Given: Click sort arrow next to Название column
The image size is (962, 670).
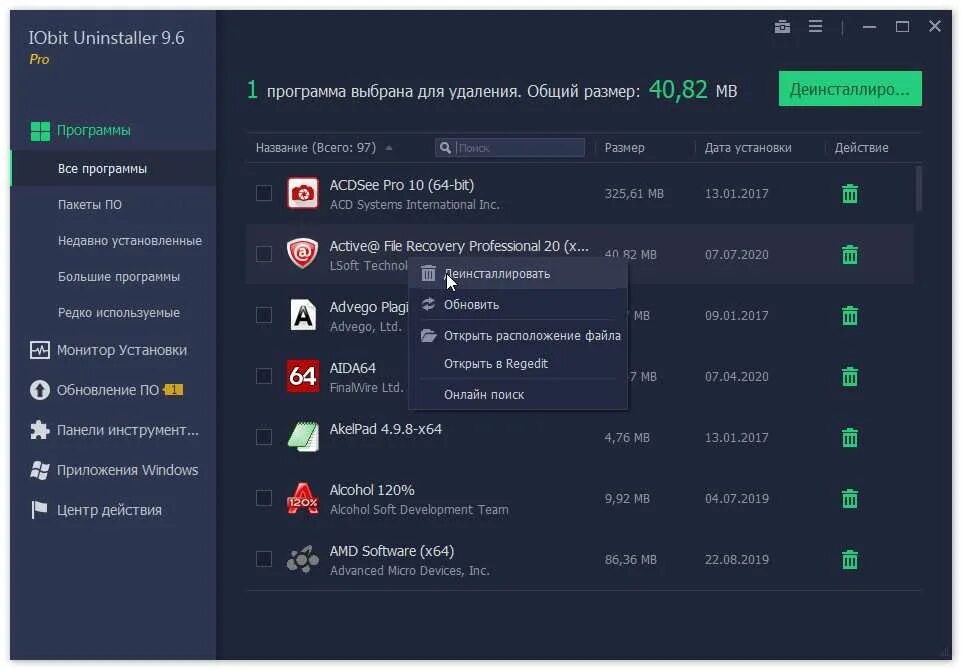Looking at the screenshot, I should click(389, 148).
